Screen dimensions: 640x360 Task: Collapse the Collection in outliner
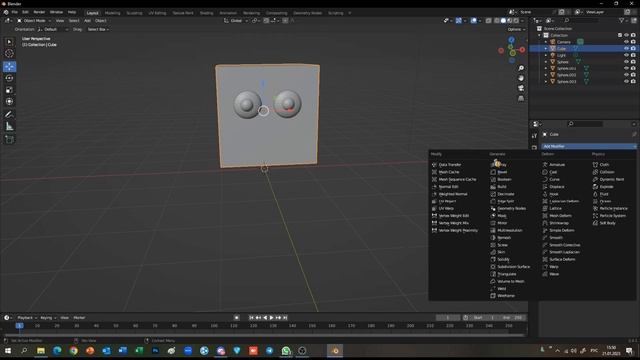(x=540, y=35)
